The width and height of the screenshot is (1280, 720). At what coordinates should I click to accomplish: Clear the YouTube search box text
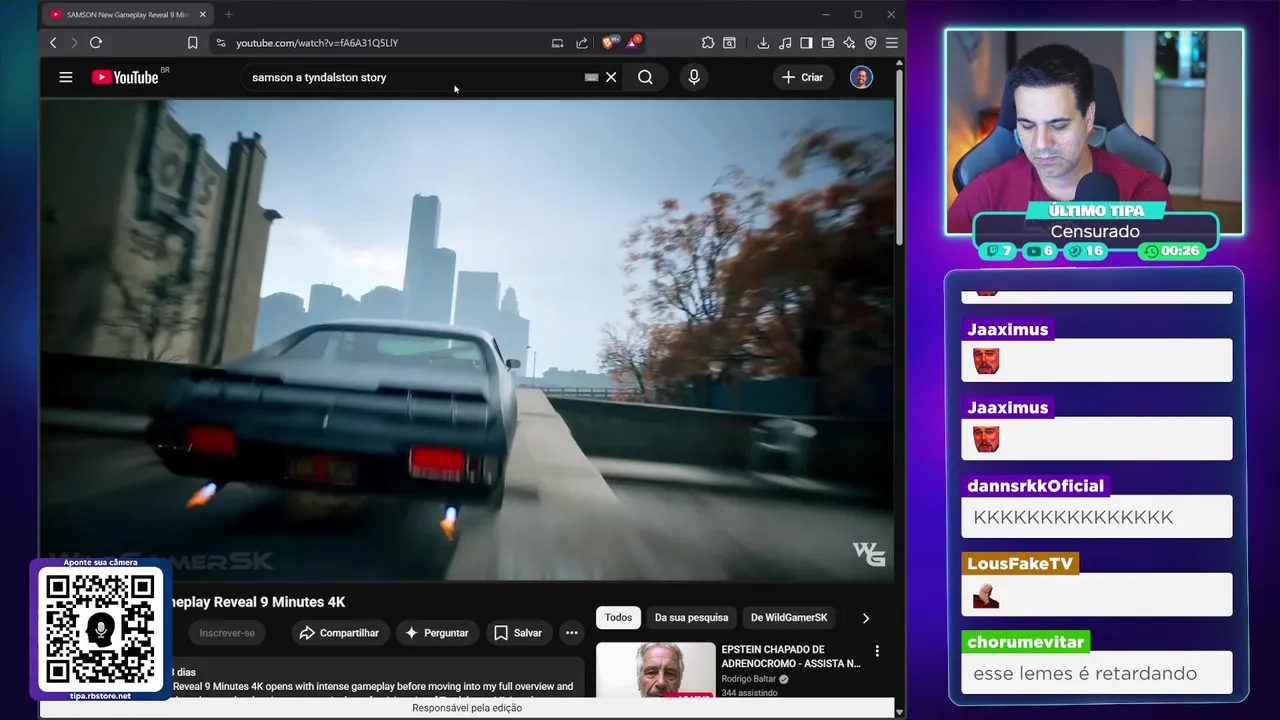[611, 77]
